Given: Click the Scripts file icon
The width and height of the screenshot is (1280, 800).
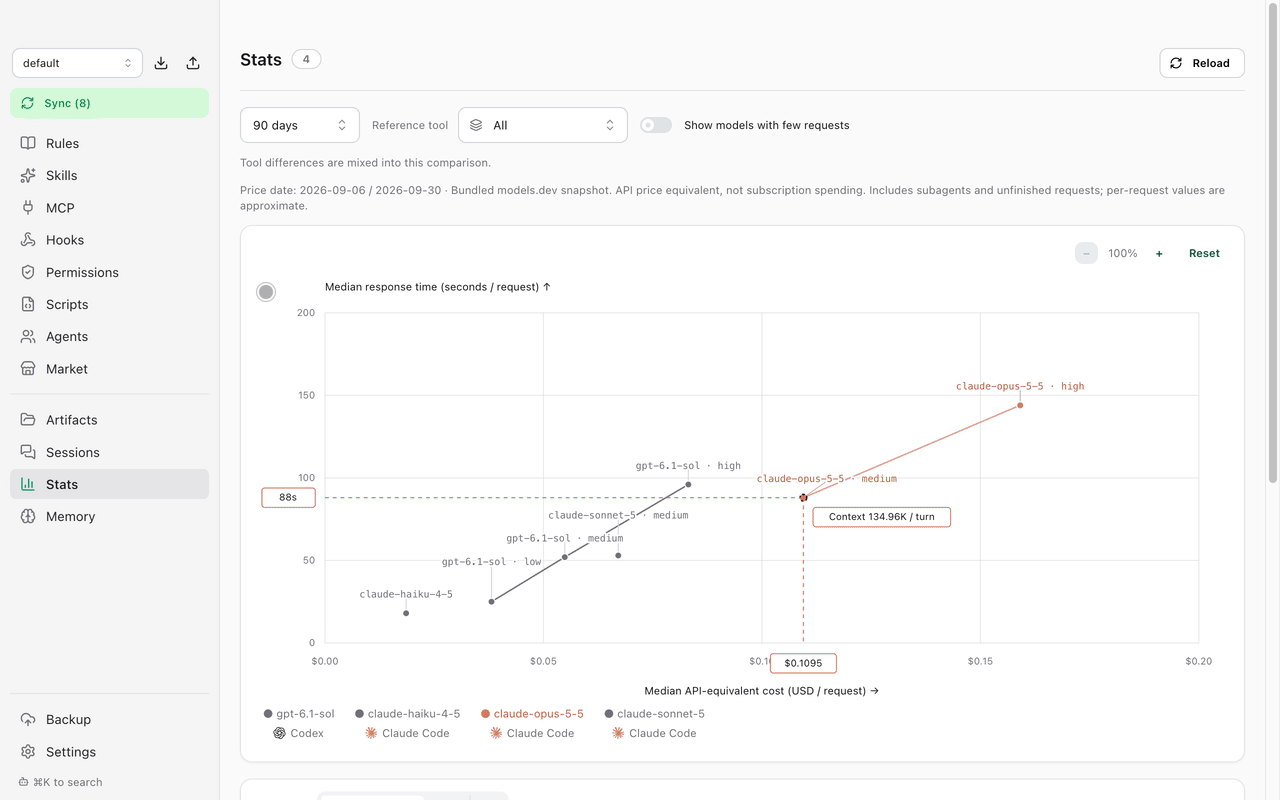Looking at the screenshot, I should point(28,304).
